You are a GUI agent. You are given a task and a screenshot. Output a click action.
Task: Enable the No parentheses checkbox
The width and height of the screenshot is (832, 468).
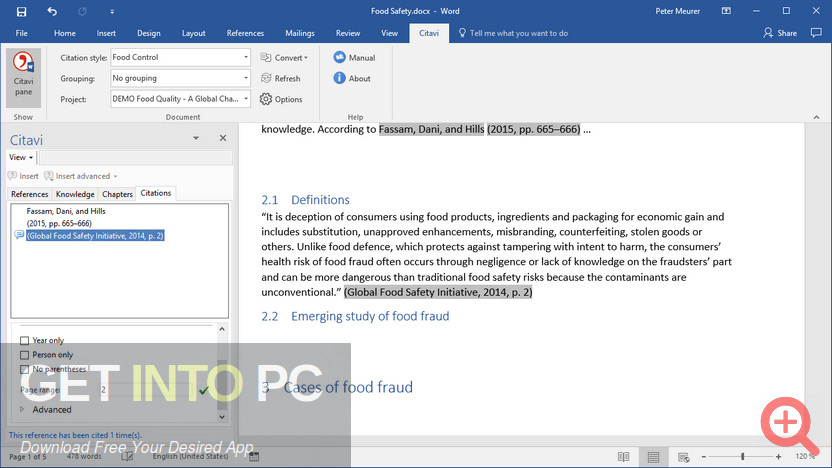pyautogui.click(x=24, y=369)
